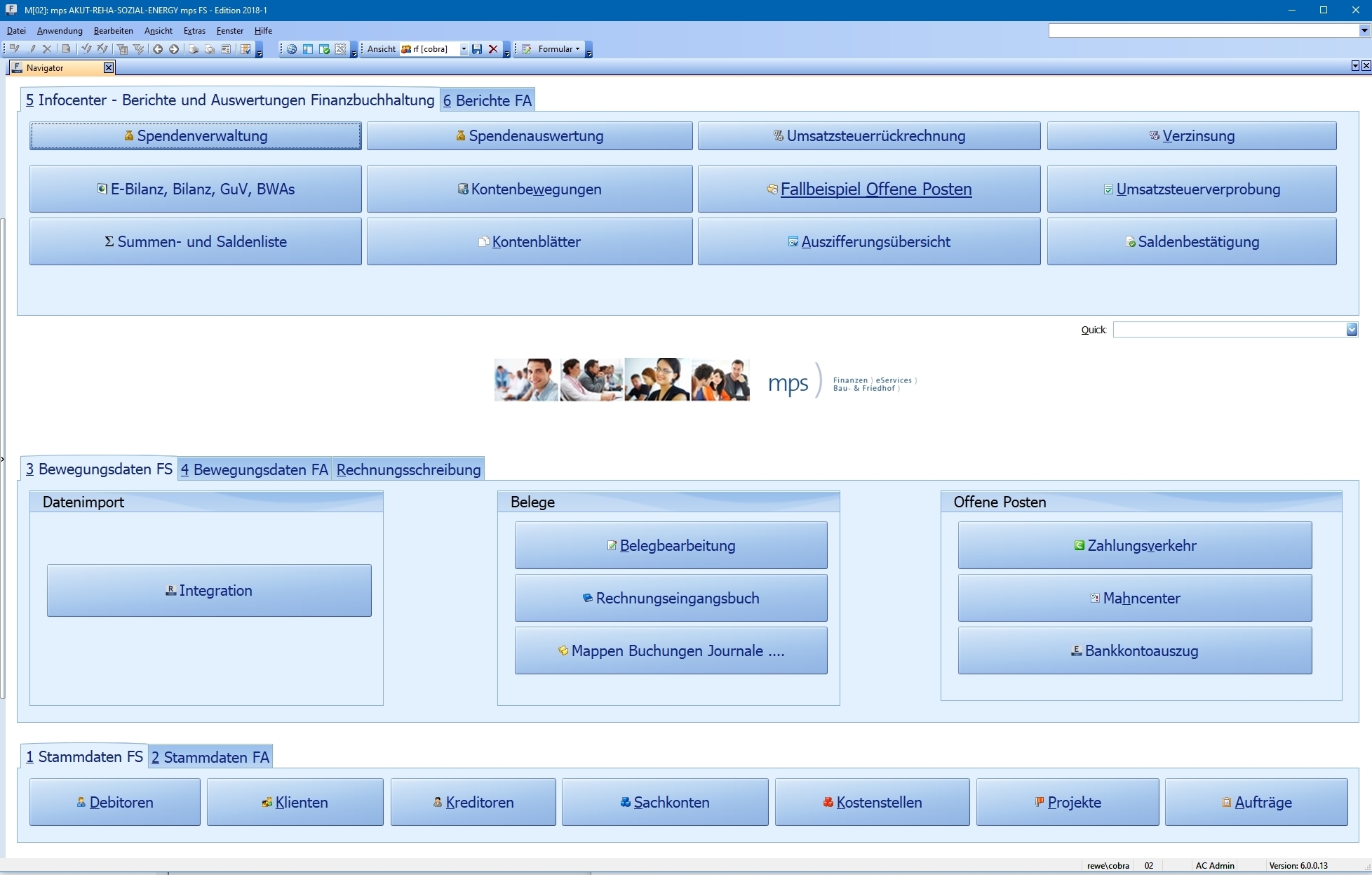Open the Quick dropdown list
1372x875 pixels.
(1352, 330)
